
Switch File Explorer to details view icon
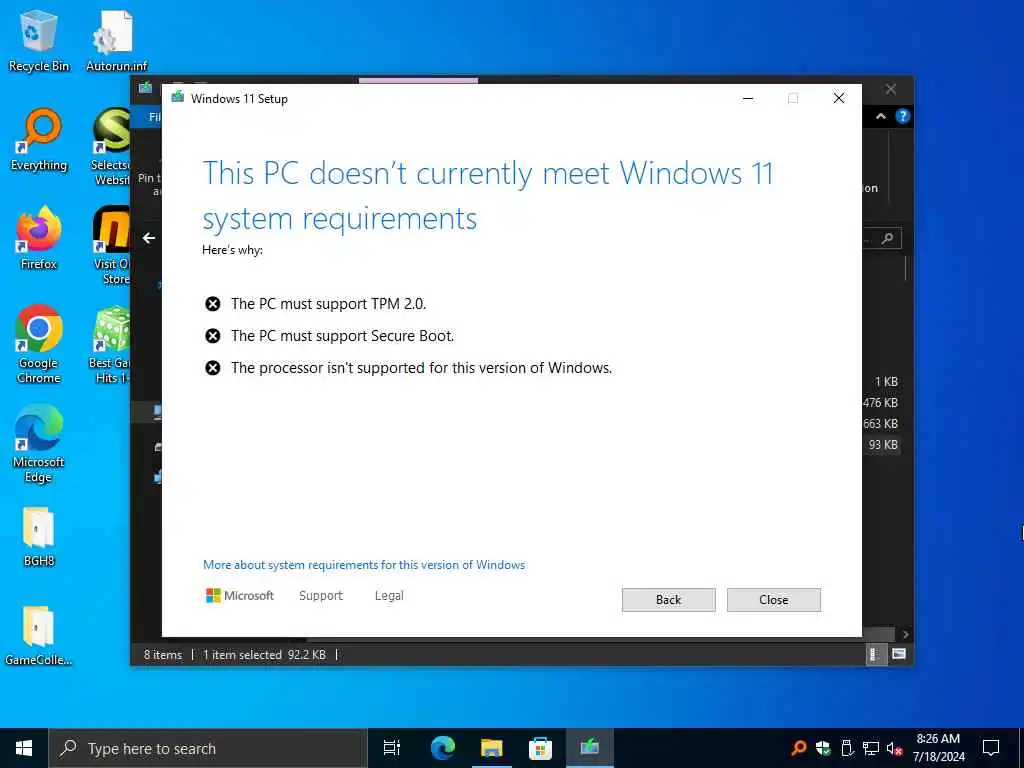(x=874, y=654)
